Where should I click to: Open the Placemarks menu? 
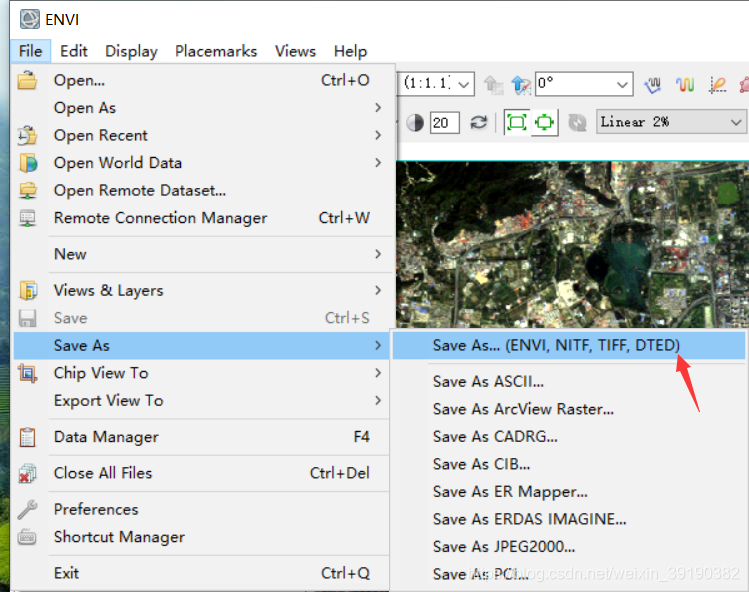click(x=216, y=51)
